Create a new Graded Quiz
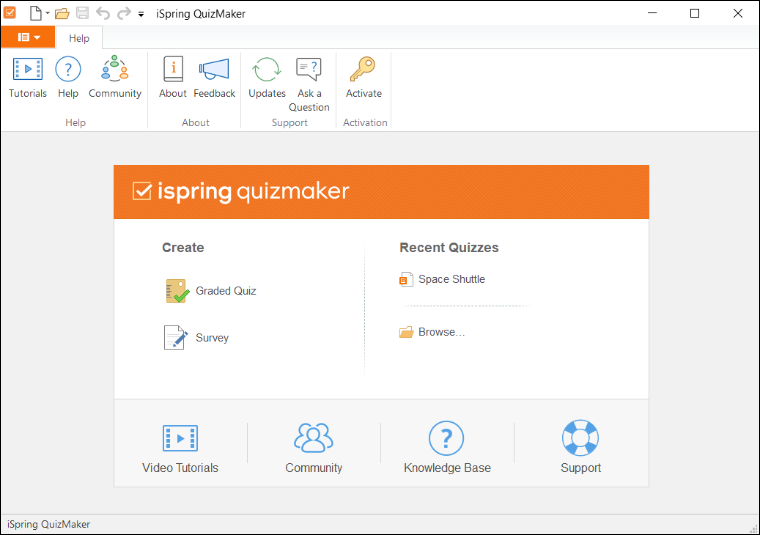 coord(211,291)
